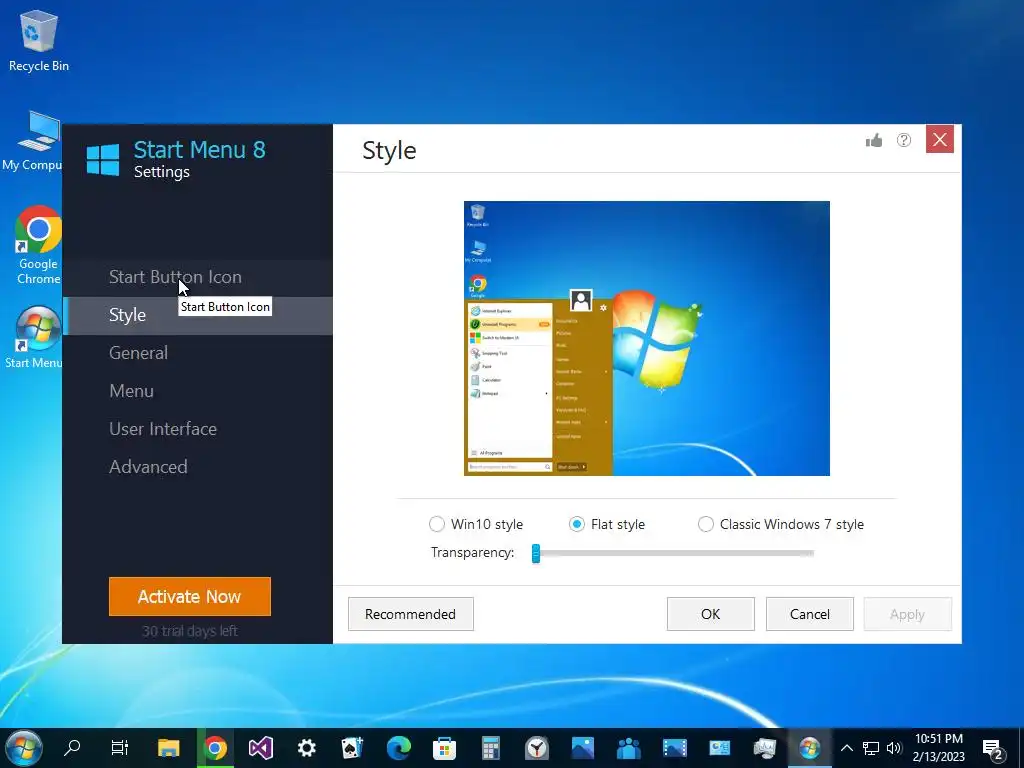Viewport: 1024px width, 768px height.
Task: Open the performance monitor taskbar icon
Action: tap(764, 748)
